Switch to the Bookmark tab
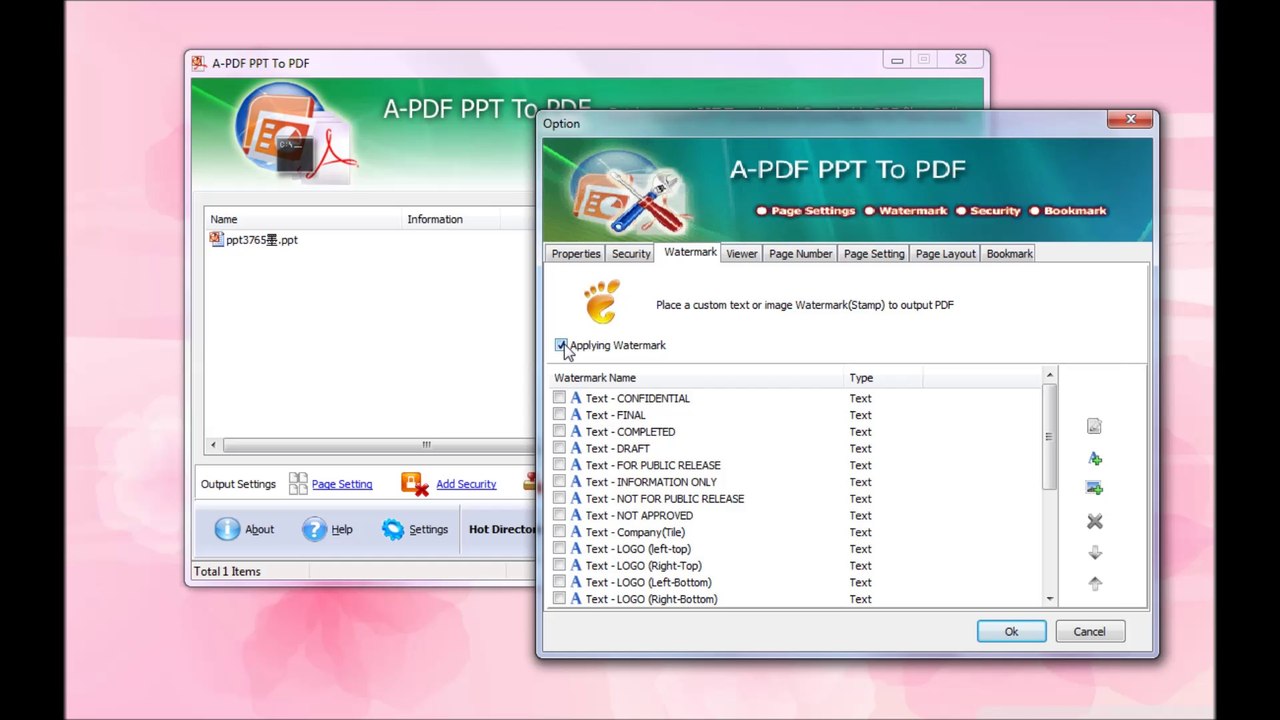 1009,254
